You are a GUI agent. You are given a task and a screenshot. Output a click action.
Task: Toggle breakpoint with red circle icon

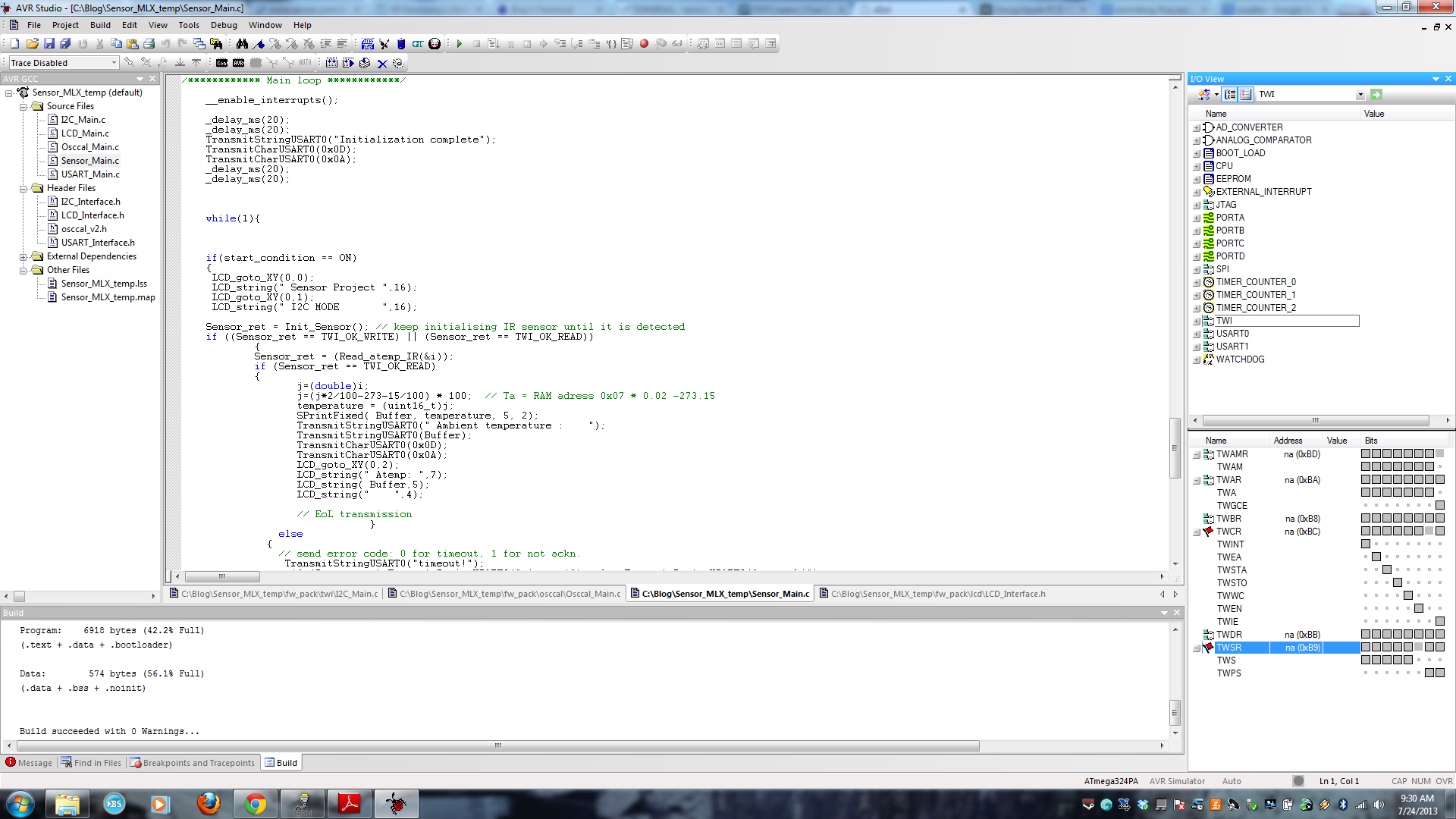(644, 44)
